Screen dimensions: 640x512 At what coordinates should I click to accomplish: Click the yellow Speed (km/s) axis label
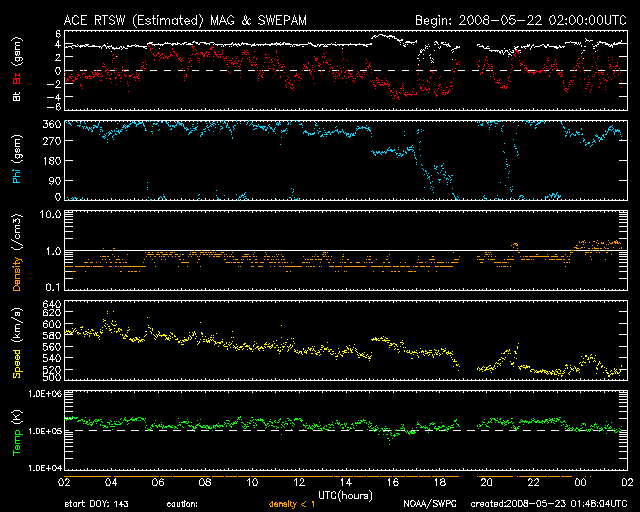(17, 342)
